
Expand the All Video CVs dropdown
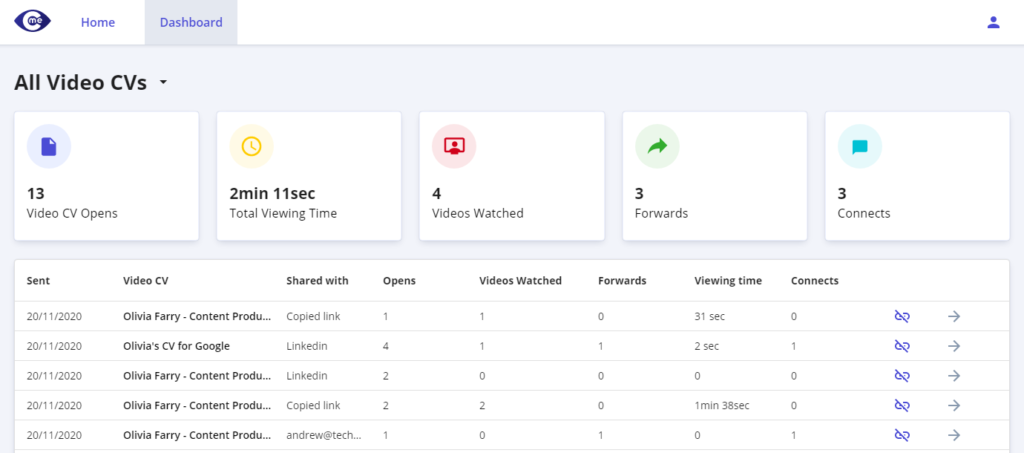tap(163, 83)
